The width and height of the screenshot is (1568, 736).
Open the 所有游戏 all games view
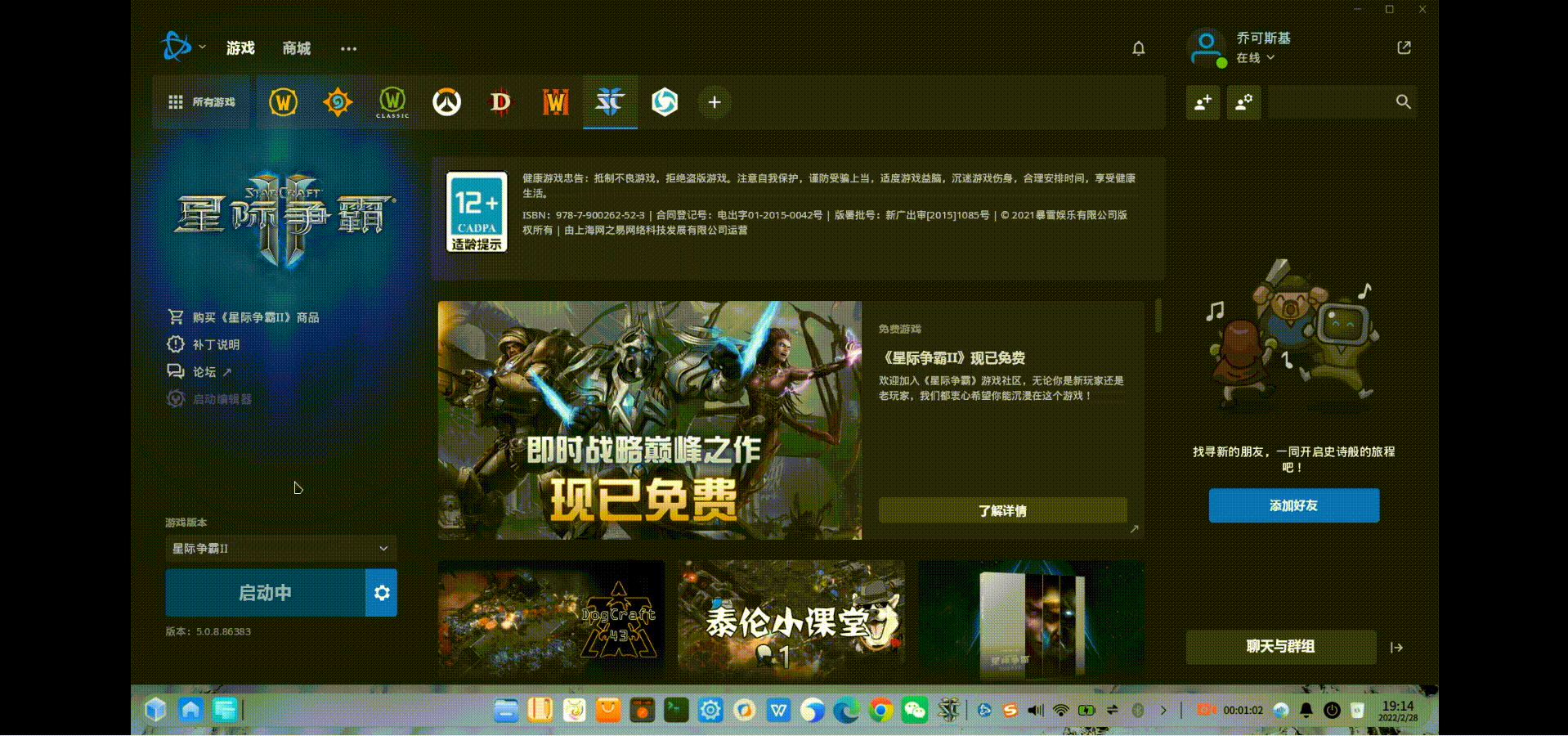pyautogui.click(x=201, y=102)
